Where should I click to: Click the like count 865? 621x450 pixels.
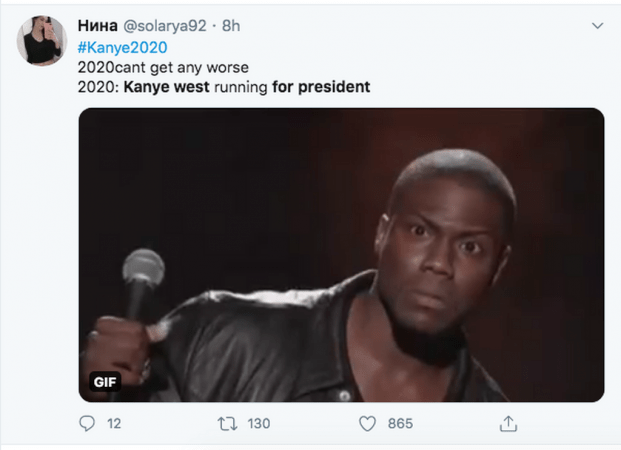(400, 424)
